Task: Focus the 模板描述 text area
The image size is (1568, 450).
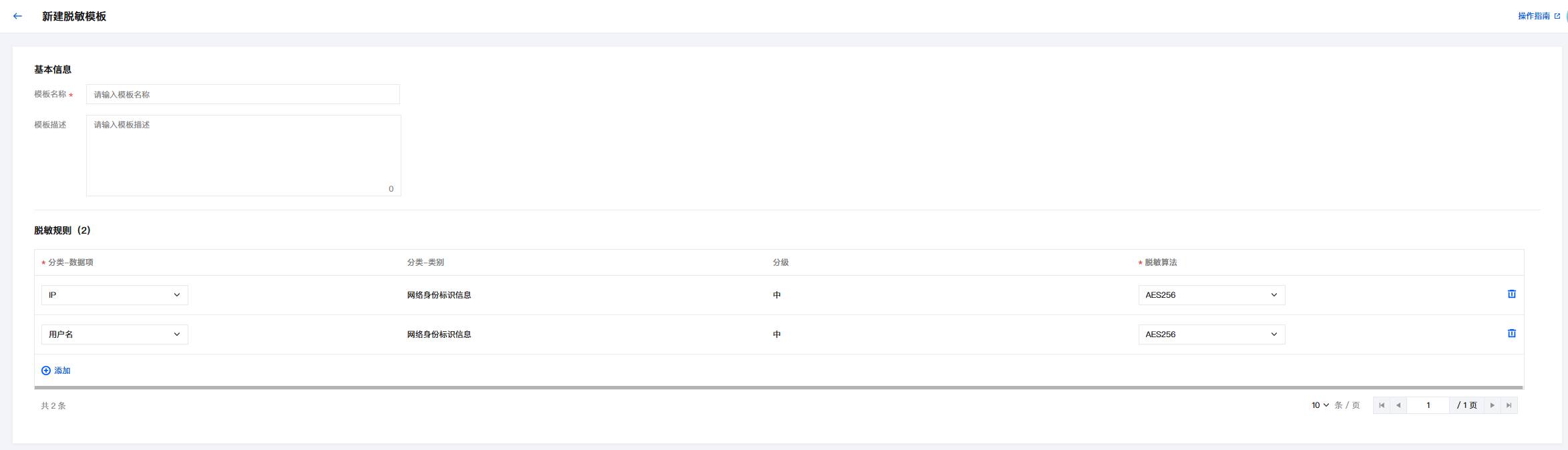Action: click(x=244, y=156)
